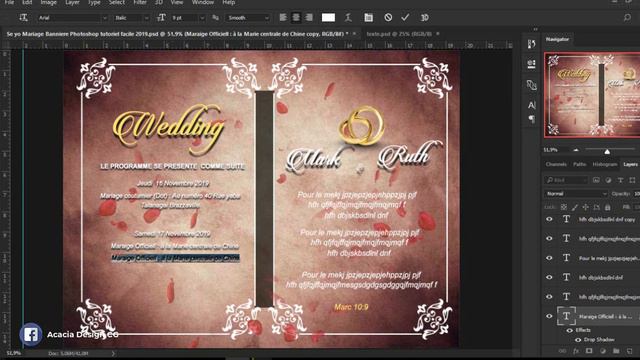
Task: Filter layers by pixel layer icon
Action: pos(596,180)
